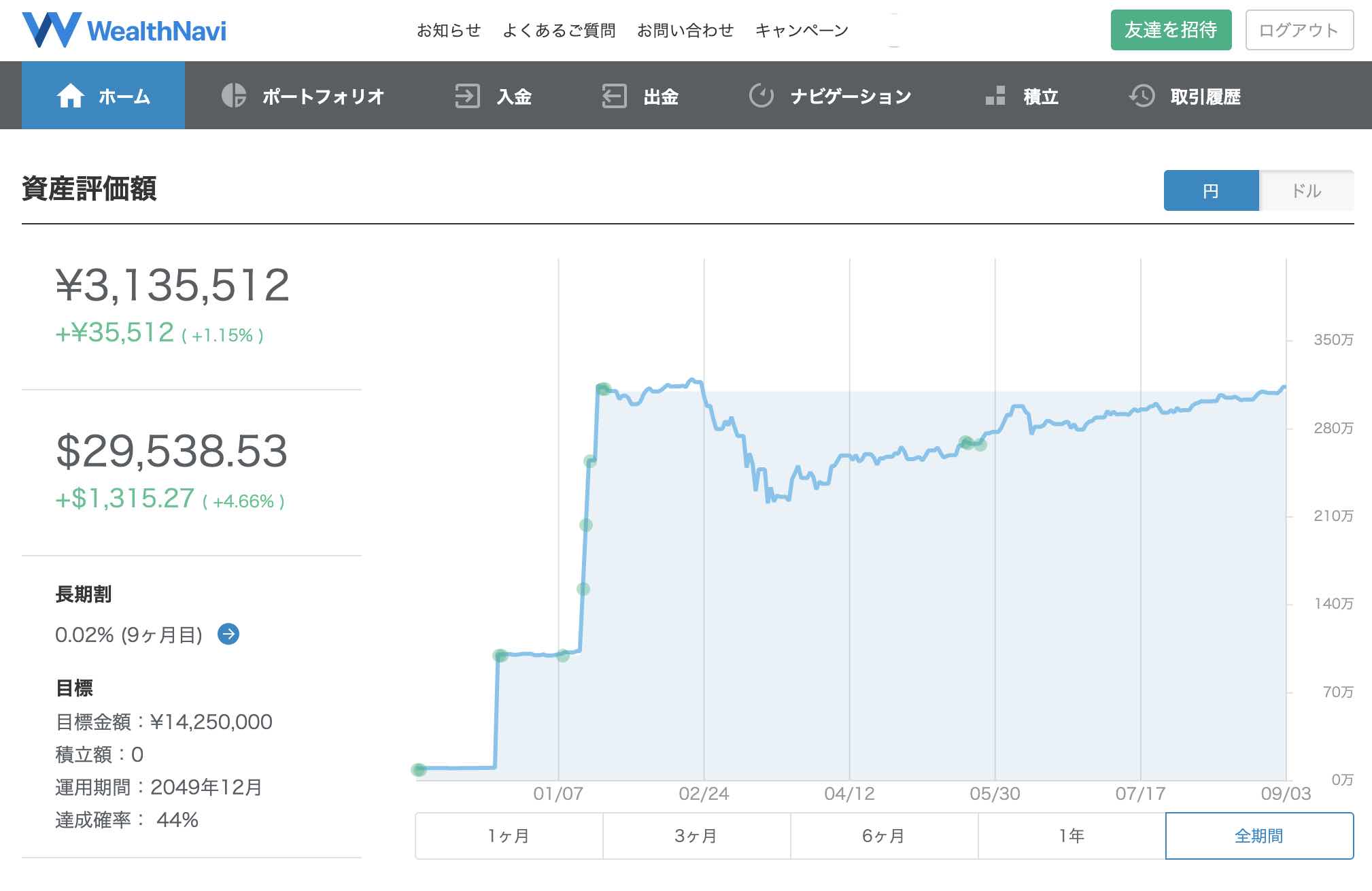Image resolution: width=1372 pixels, height=891 pixels.
Task: Open the 取引履歴 menu label
Action: (1205, 97)
